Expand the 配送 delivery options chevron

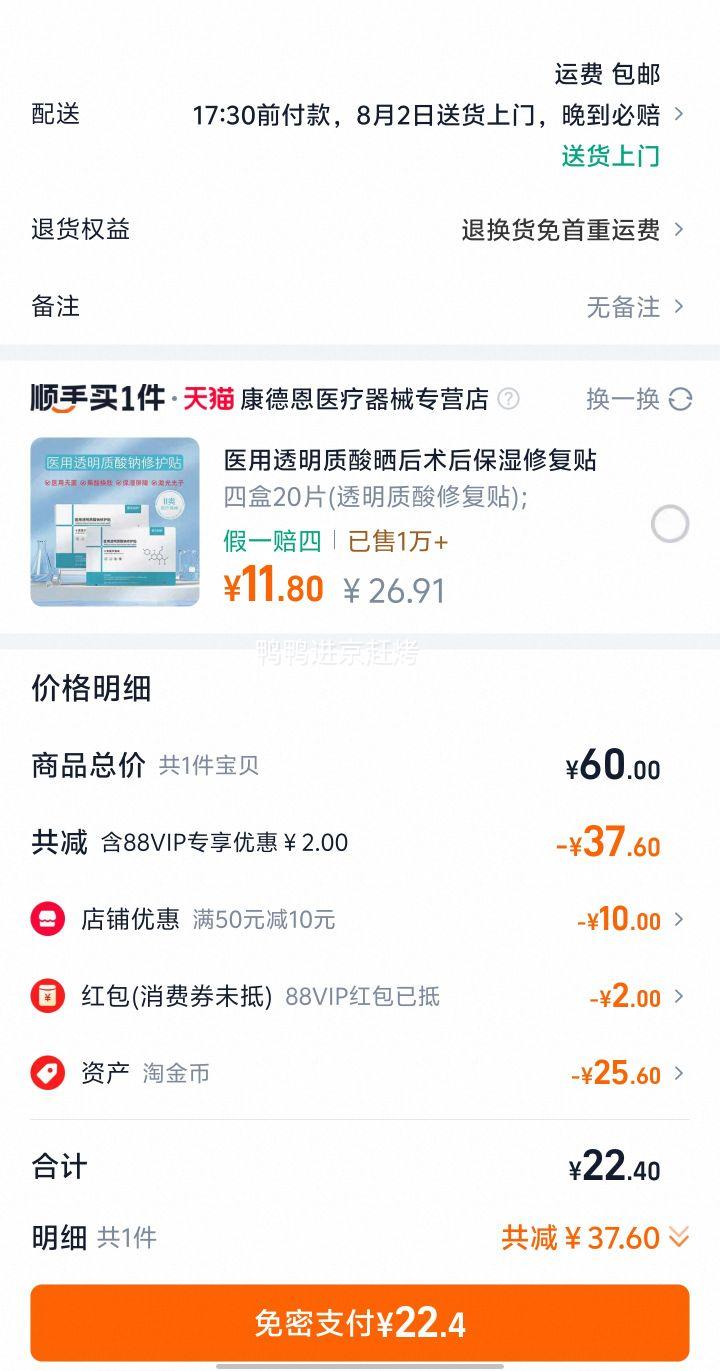[679, 114]
